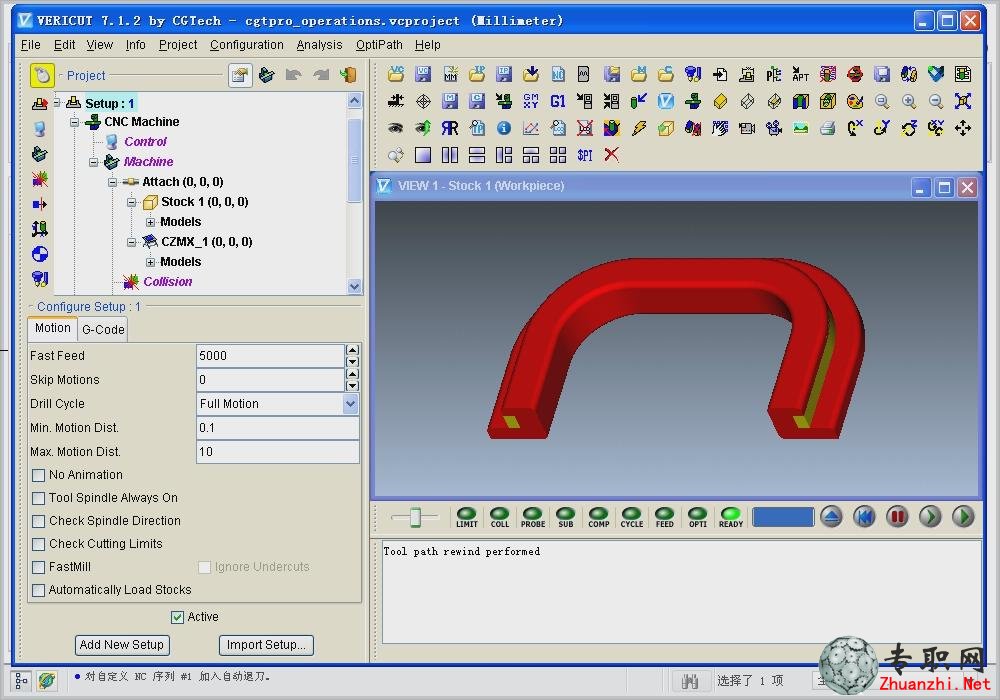Toggle the COLL status light

pos(499,516)
